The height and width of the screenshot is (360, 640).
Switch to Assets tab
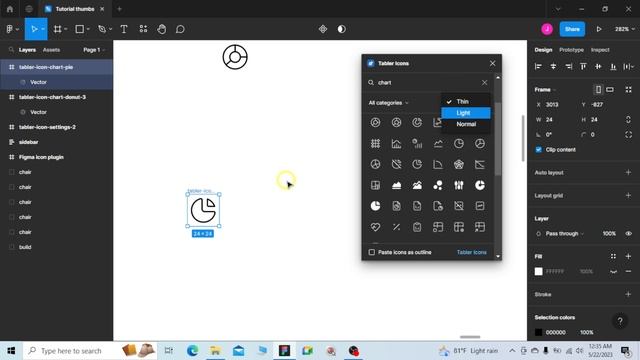click(x=51, y=50)
